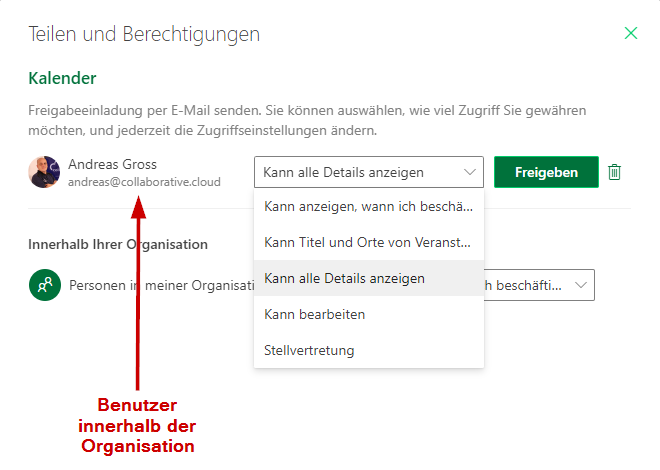Select the 'Kann bearbeiten' option
Viewport: 660px width, 470px height.
pos(369,314)
